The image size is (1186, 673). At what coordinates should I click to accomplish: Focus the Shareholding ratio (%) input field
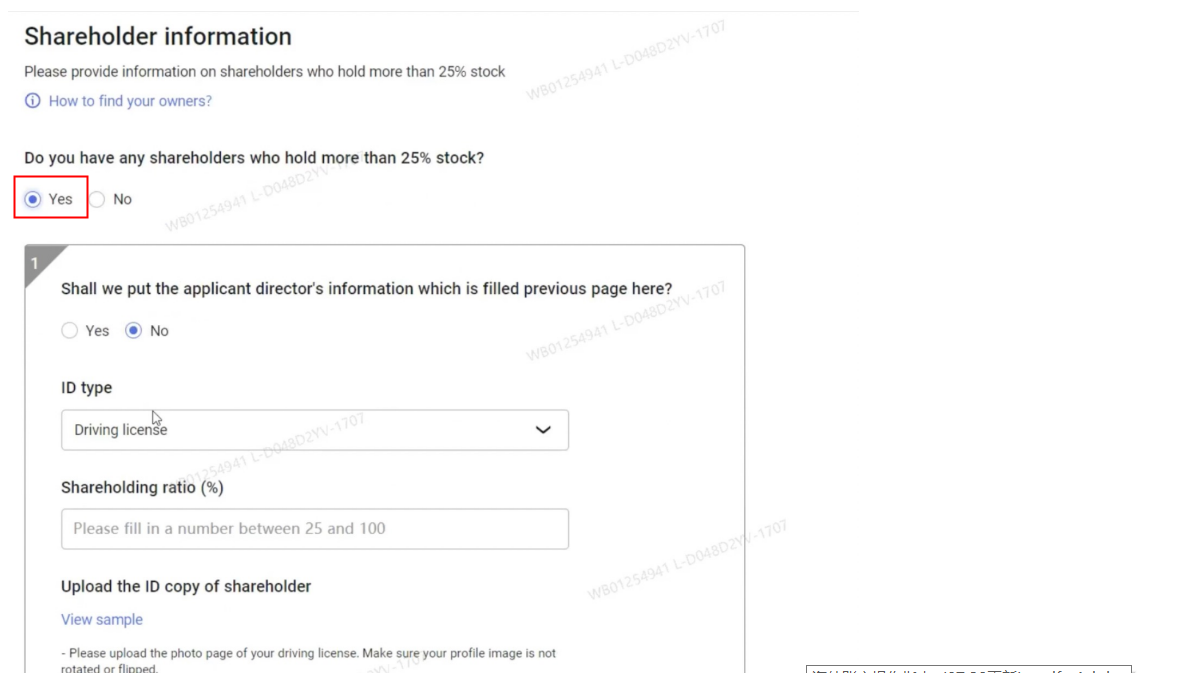coord(314,529)
